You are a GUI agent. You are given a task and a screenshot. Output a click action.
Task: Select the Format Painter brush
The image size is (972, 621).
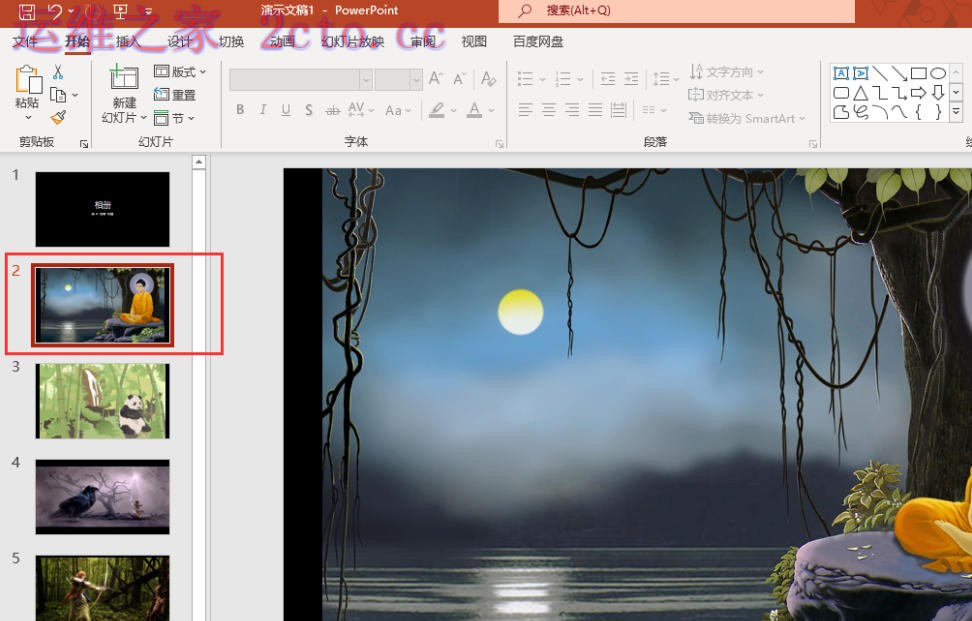point(58,117)
